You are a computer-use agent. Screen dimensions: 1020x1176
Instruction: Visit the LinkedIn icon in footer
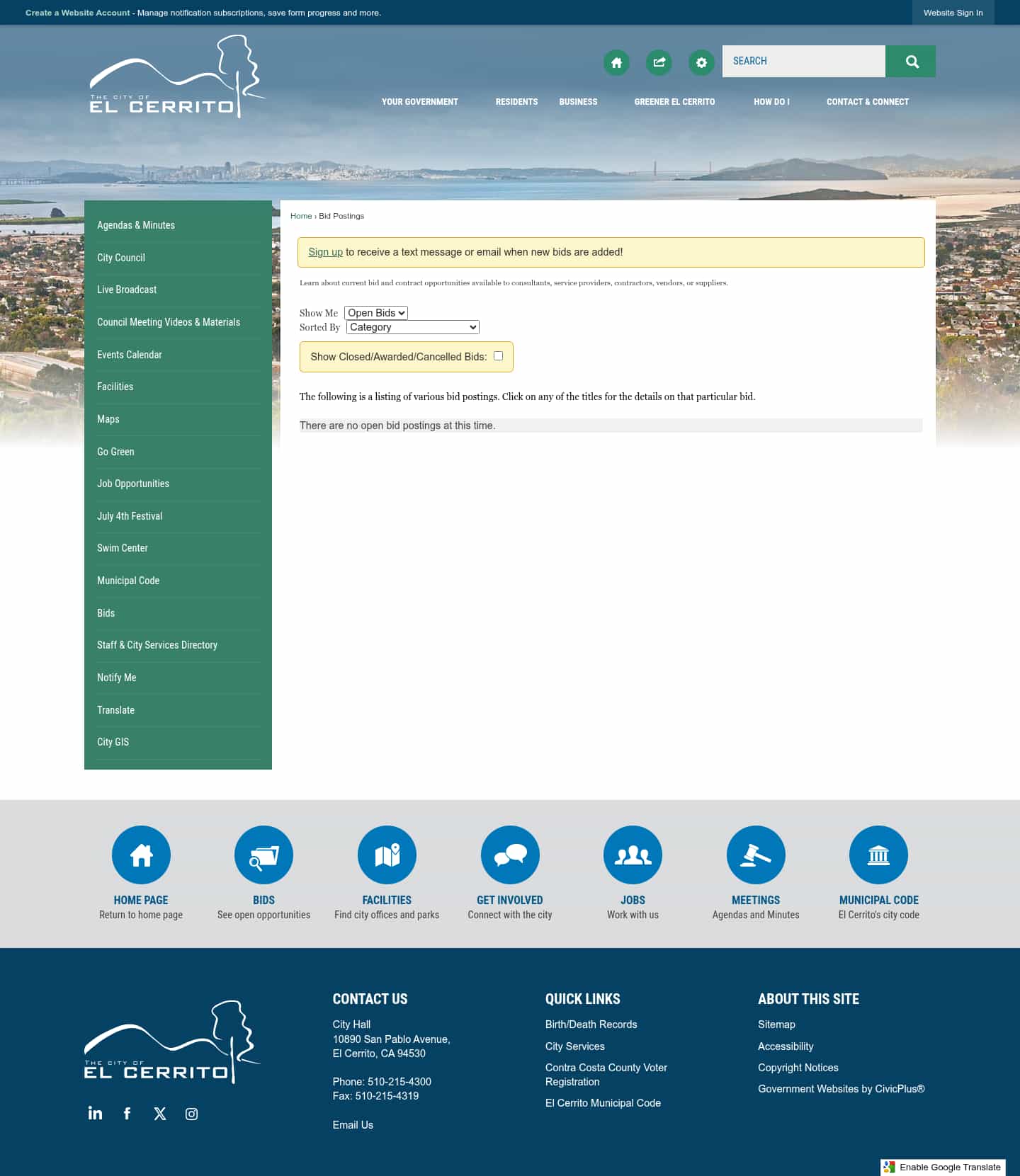(95, 1113)
